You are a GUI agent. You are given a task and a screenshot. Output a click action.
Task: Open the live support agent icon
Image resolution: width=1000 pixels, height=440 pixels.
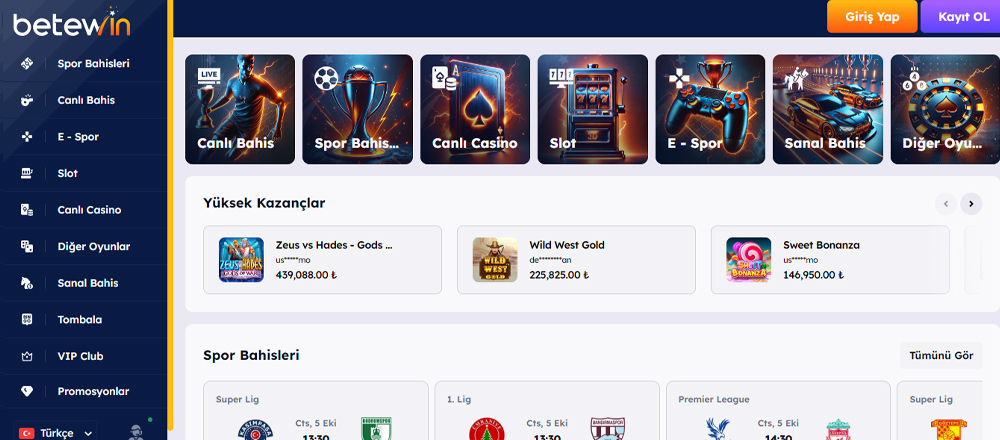(x=136, y=431)
